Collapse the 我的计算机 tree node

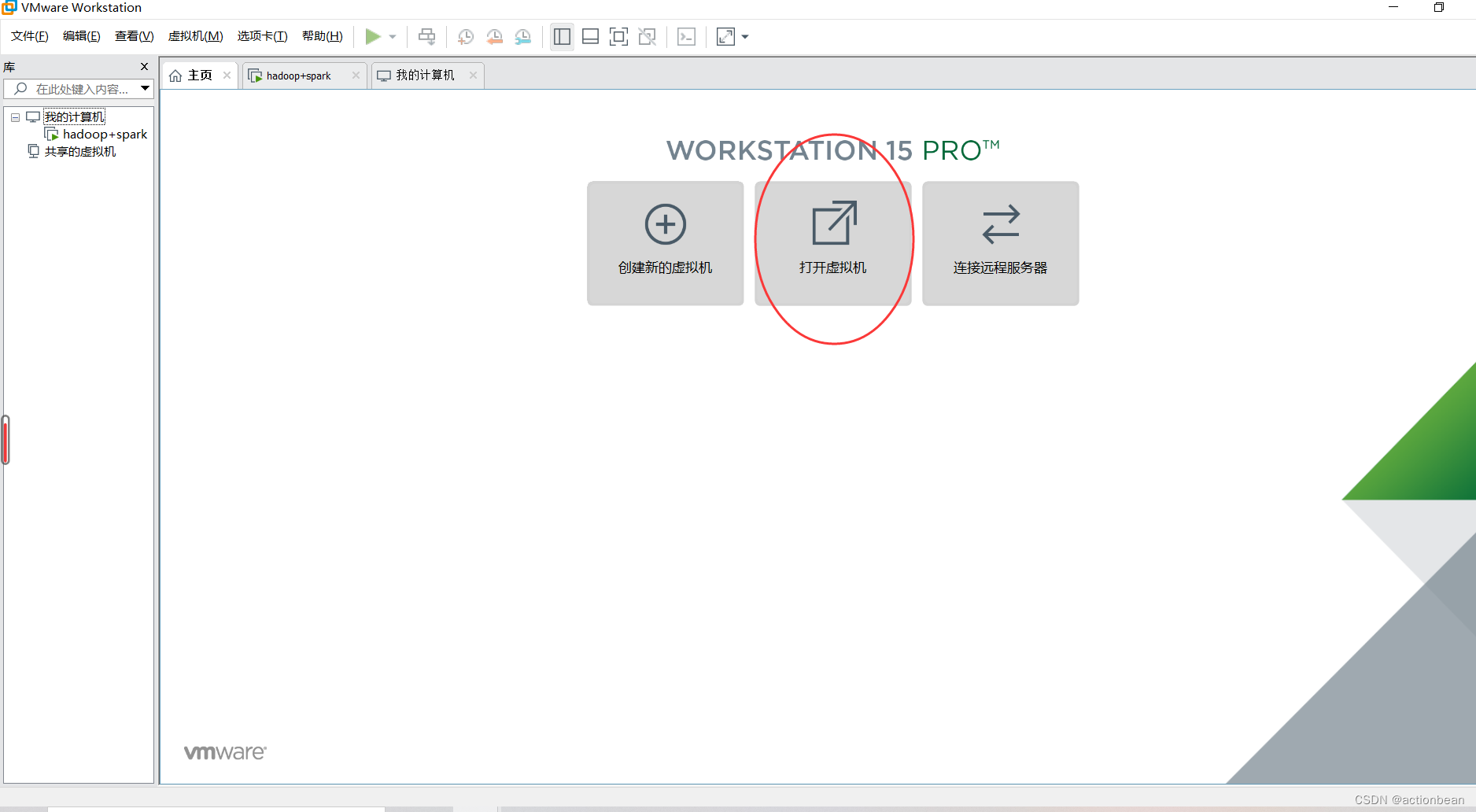click(x=14, y=116)
